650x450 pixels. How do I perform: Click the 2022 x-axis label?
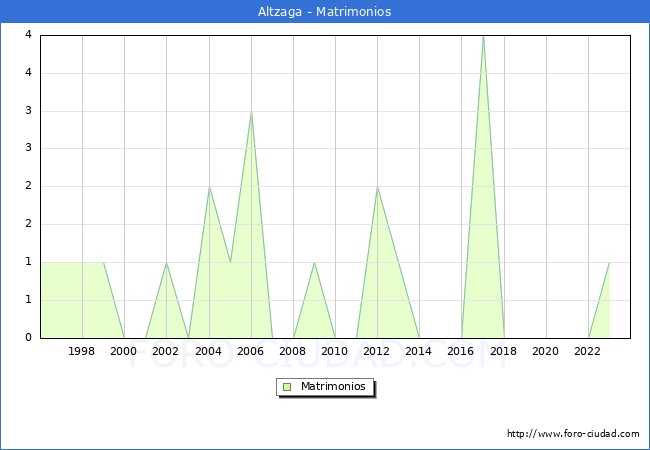(x=588, y=351)
